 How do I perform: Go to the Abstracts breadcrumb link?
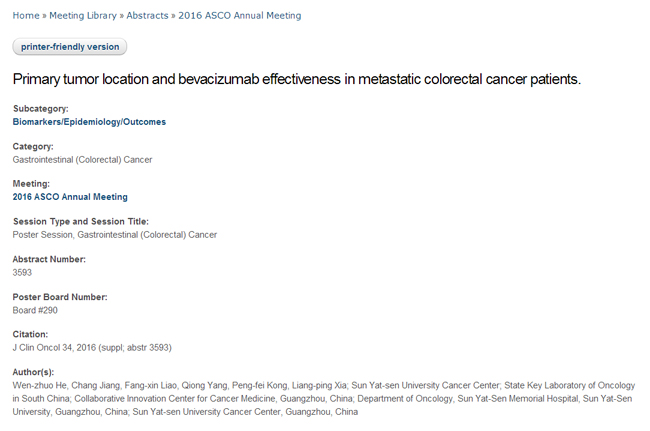(147, 16)
